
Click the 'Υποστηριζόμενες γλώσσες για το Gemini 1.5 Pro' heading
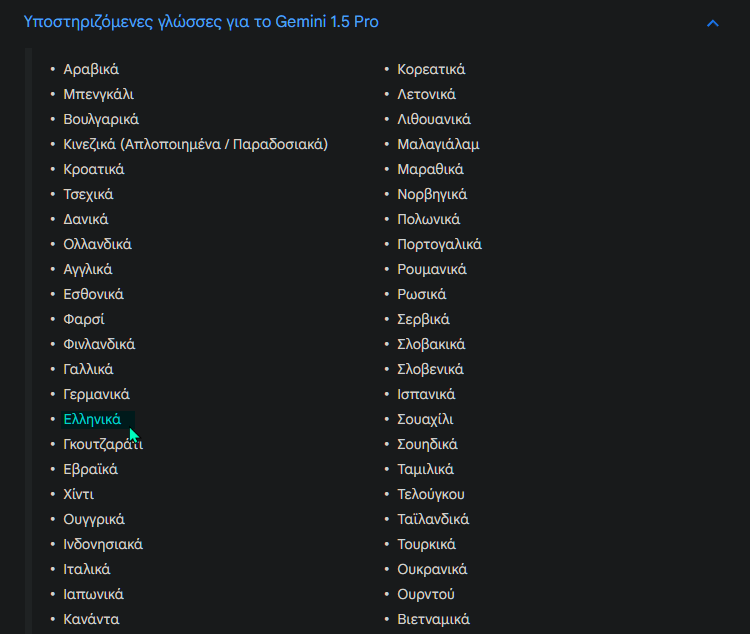pyautogui.click(x=201, y=22)
